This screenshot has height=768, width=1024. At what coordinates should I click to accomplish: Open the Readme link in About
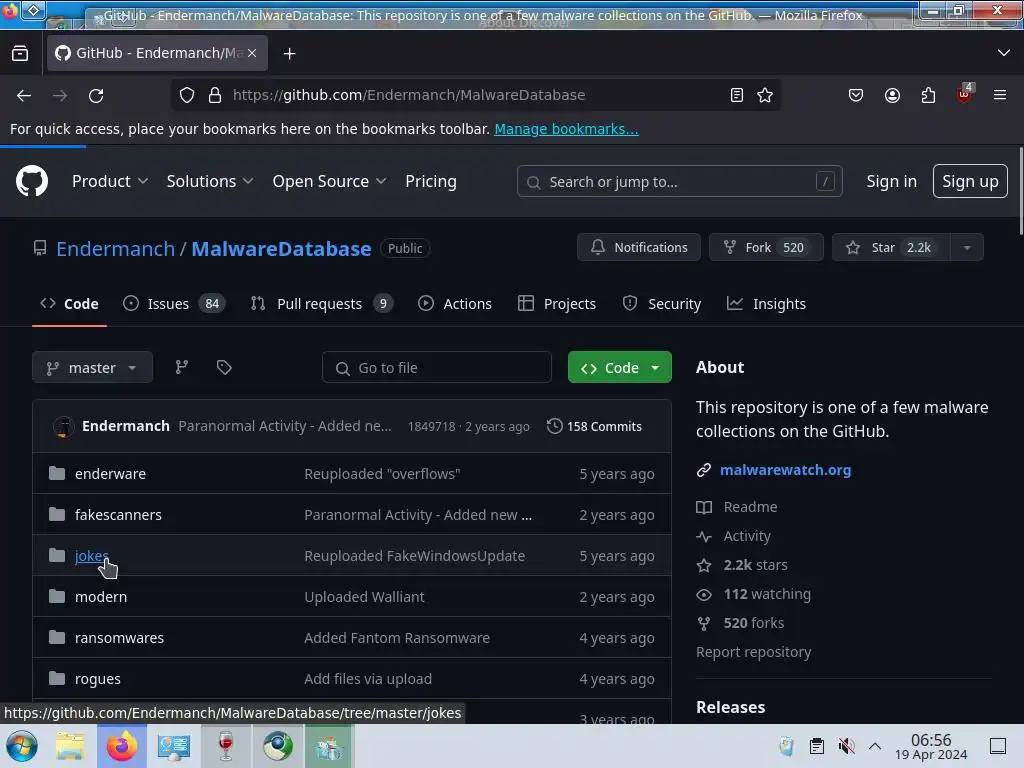coord(750,507)
